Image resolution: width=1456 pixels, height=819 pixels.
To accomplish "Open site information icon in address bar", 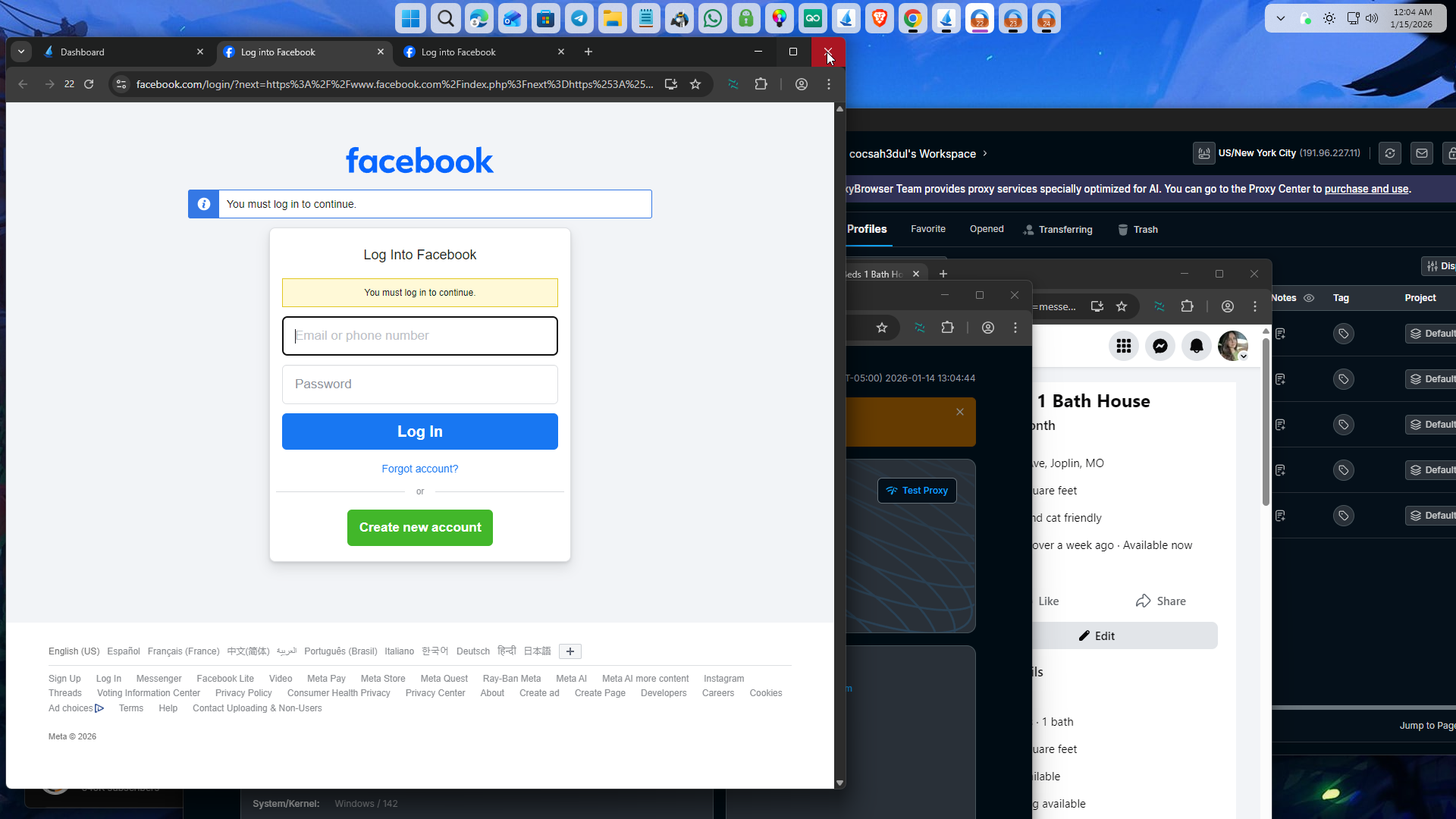I will pos(121,84).
